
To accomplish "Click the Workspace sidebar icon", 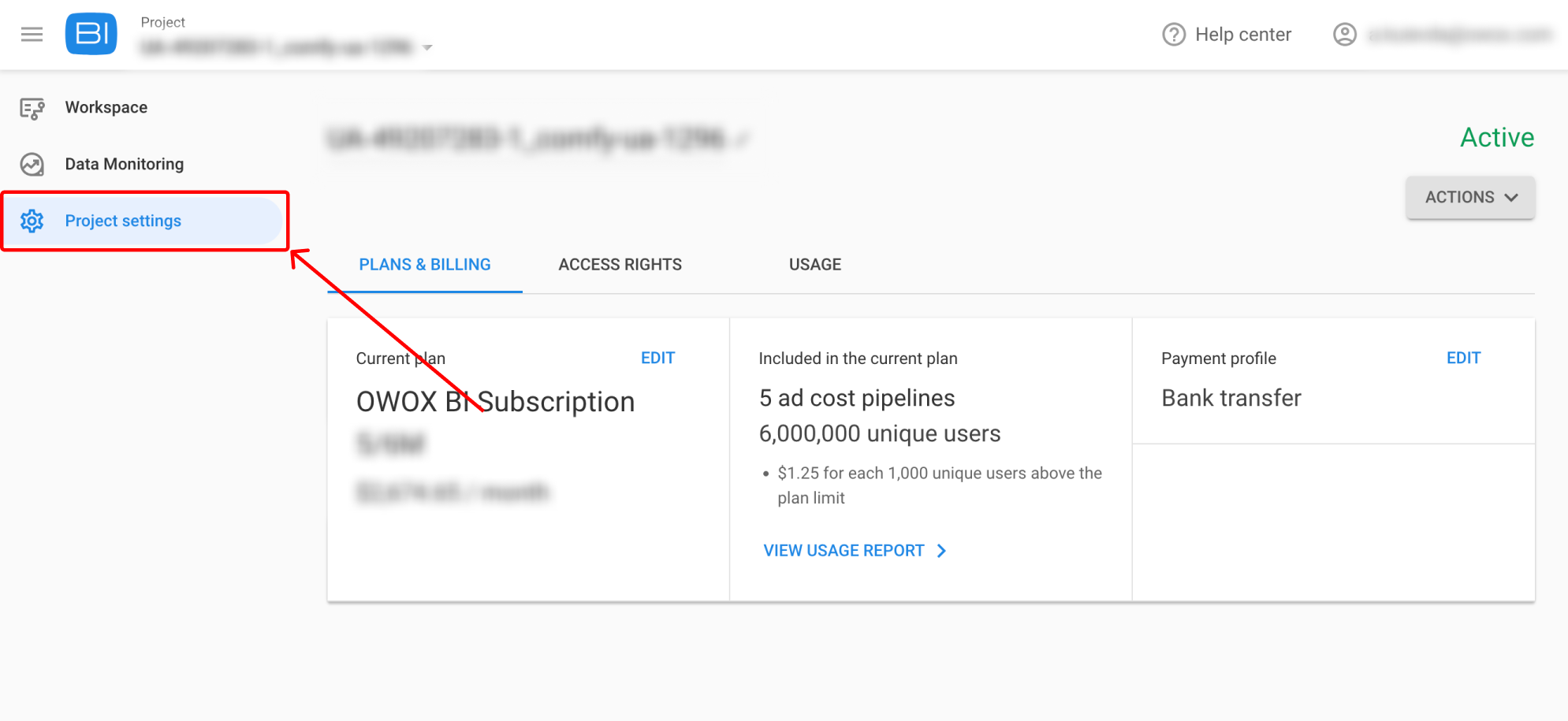I will pyautogui.click(x=32, y=108).
